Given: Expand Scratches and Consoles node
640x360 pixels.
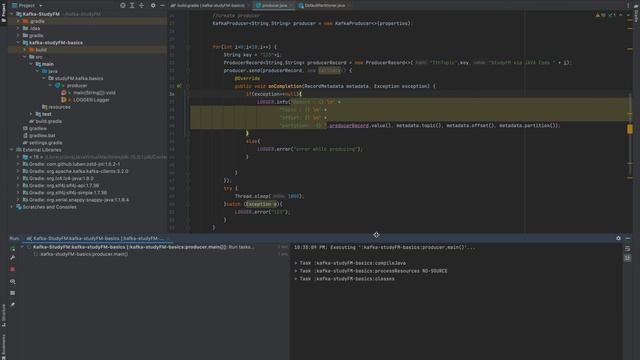Looking at the screenshot, I should [12, 207].
